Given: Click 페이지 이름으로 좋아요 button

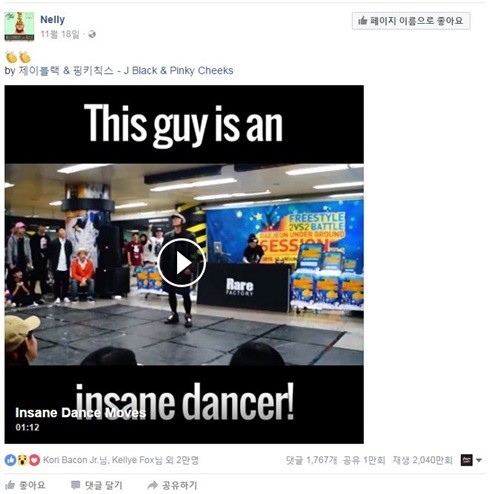Looking at the screenshot, I should [411, 21].
